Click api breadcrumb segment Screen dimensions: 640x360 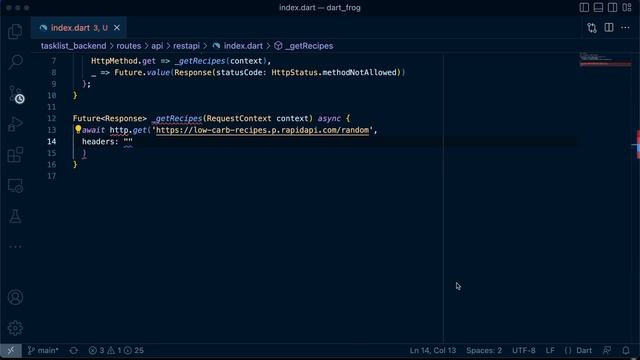[x=157, y=46]
